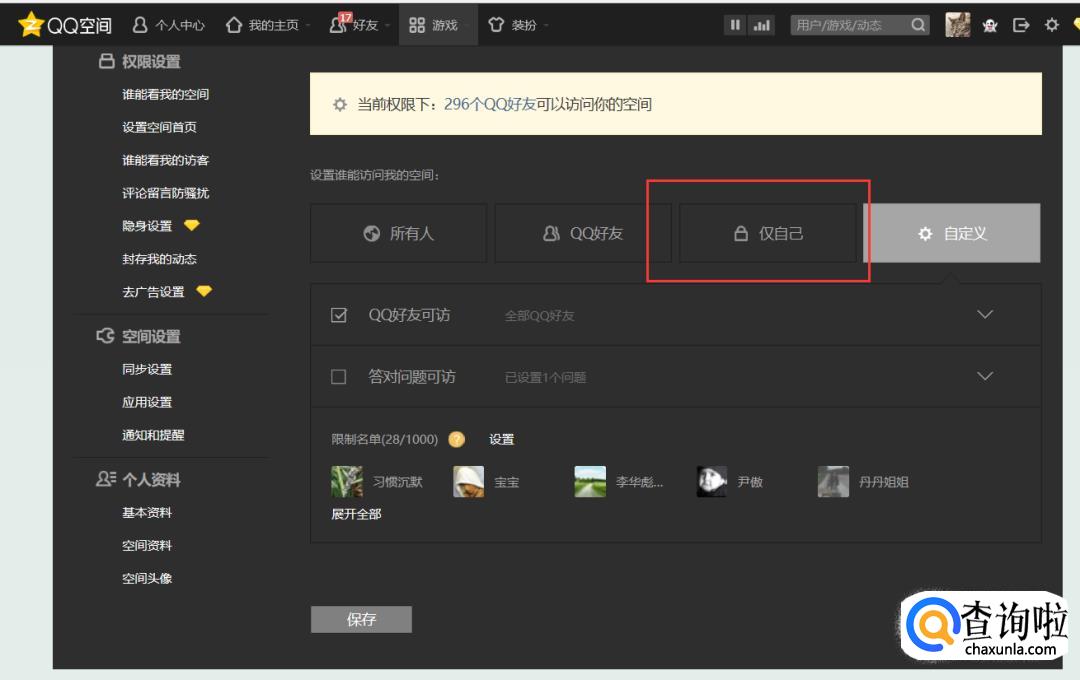The image size is (1080, 680).
Task: Select the 所有人 access option
Action: 398,233
